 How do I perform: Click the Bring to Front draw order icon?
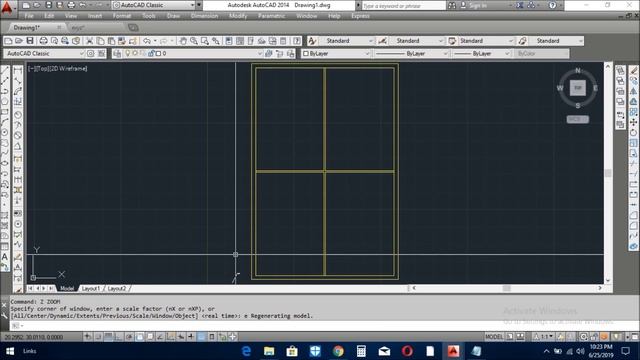620,71
